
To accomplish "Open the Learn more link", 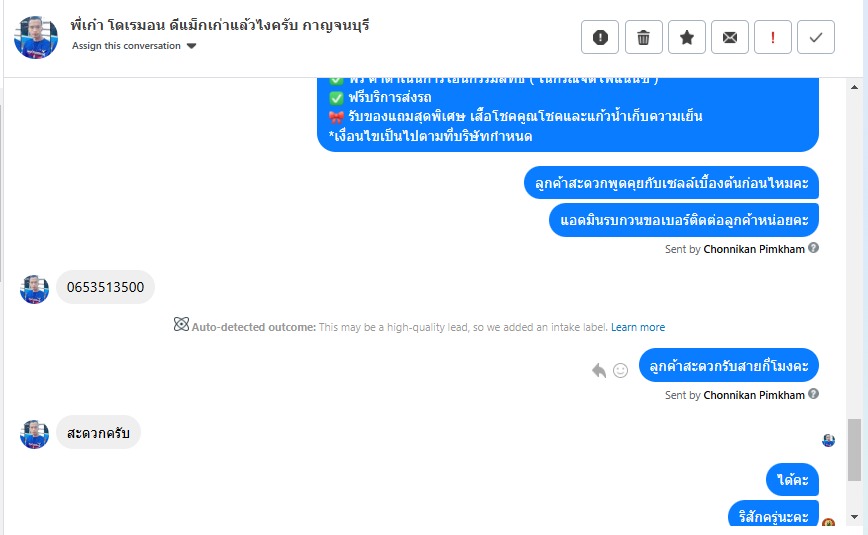I will point(638,327).
